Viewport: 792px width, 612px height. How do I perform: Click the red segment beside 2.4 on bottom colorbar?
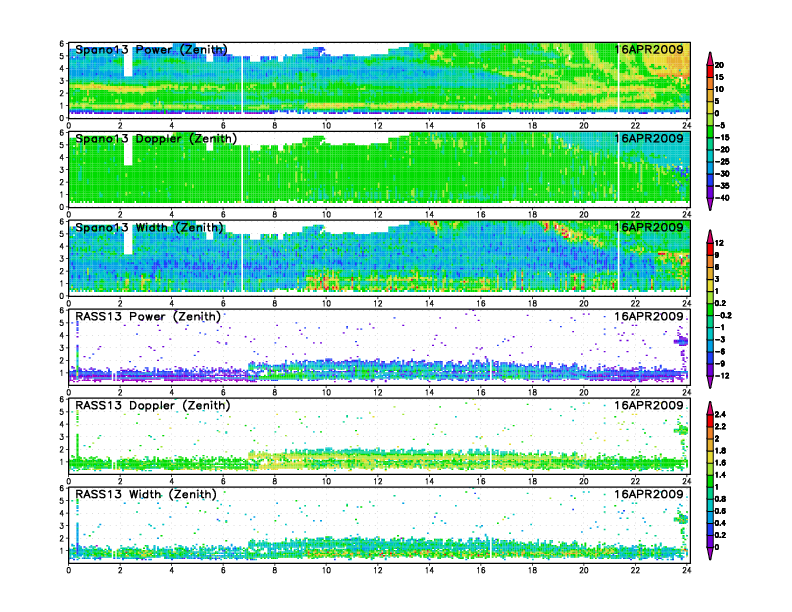(710, 420)
